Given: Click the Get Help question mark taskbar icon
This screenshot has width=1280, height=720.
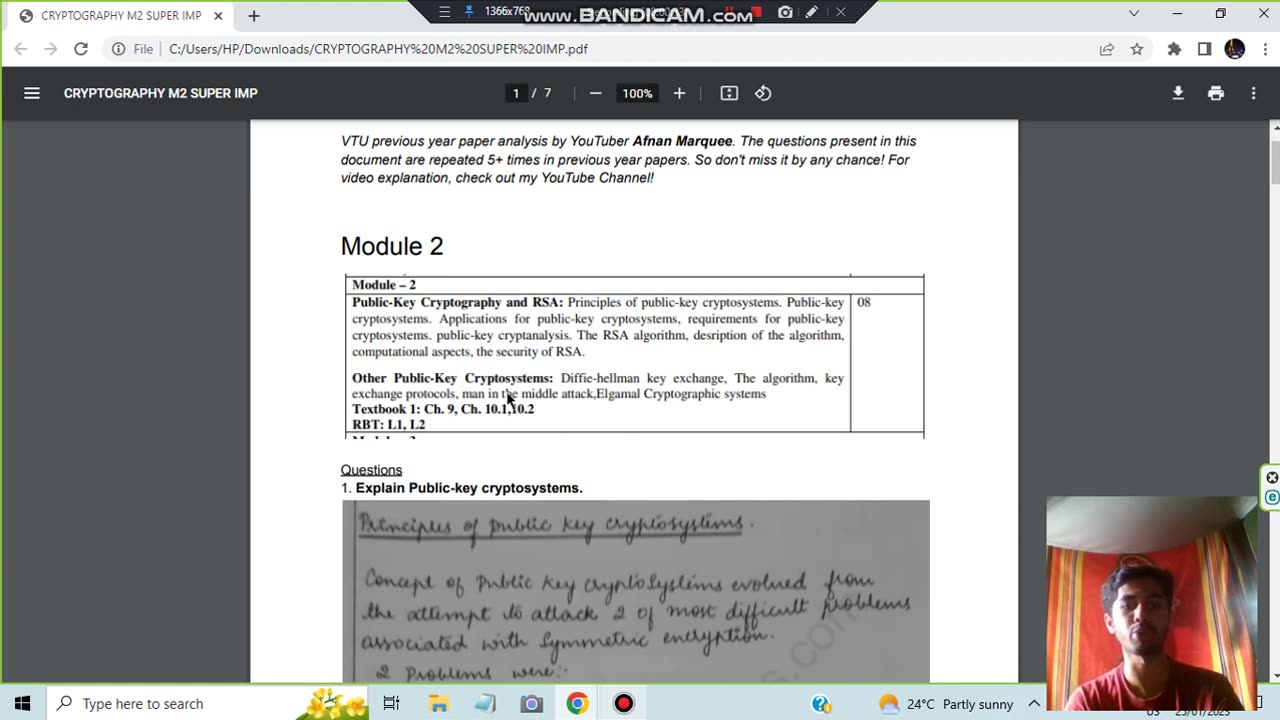Looking at the screenshot, I should (x=821, y=703).
